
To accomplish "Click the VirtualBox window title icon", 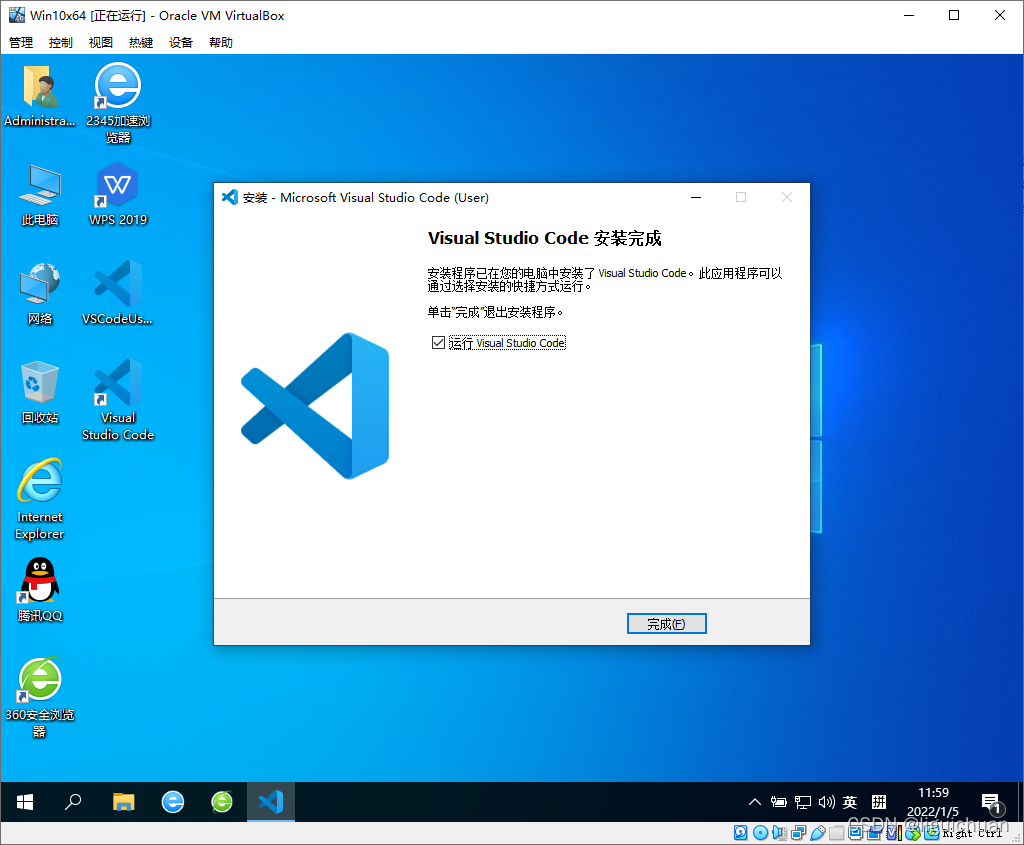I will pos(16,15).
